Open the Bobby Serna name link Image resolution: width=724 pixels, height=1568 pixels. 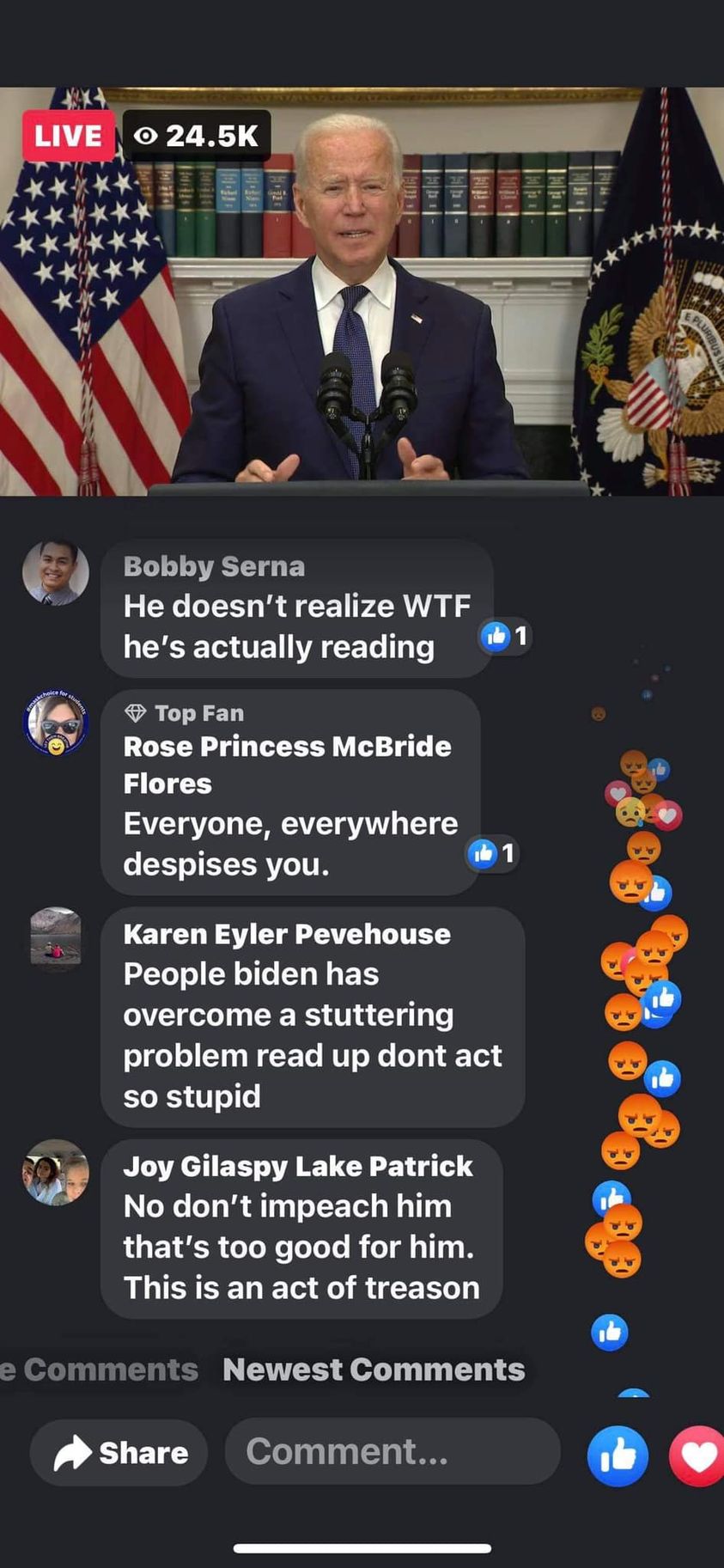point(214,567)
